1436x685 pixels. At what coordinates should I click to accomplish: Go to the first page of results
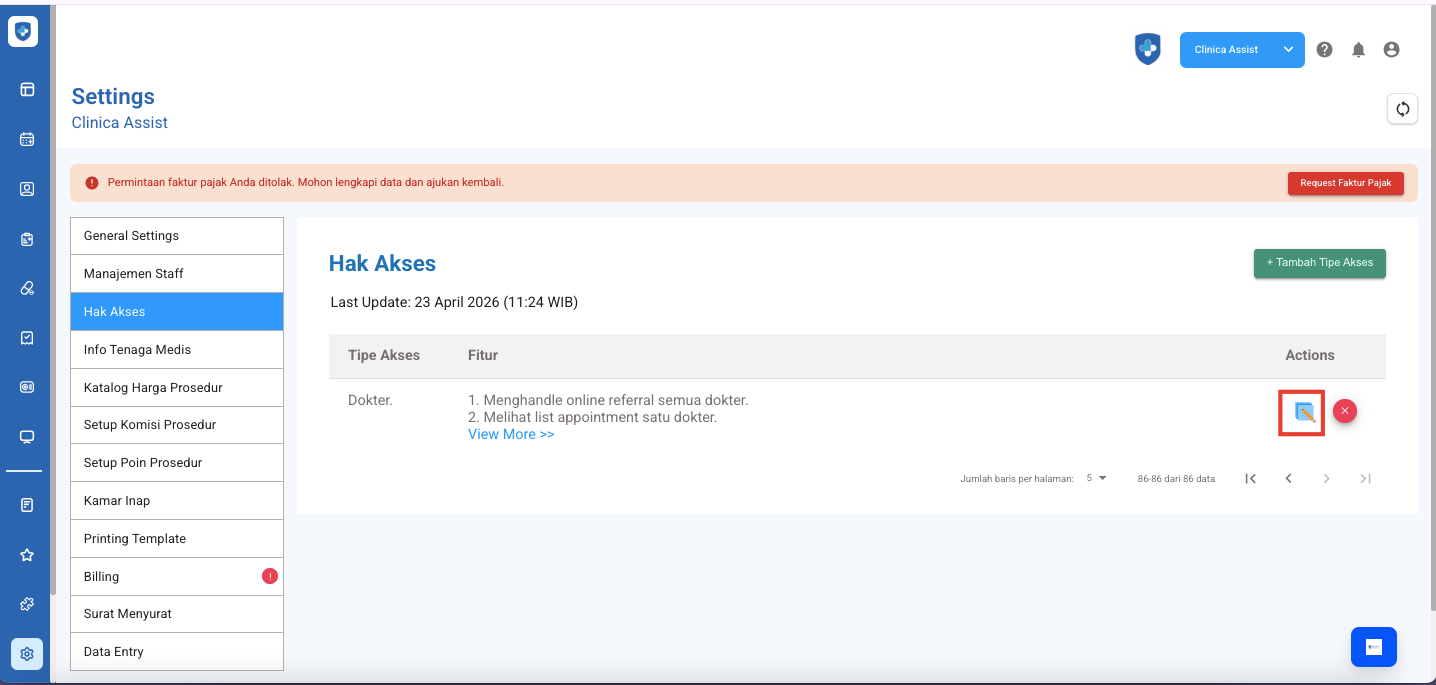(x=1250, y=479)
